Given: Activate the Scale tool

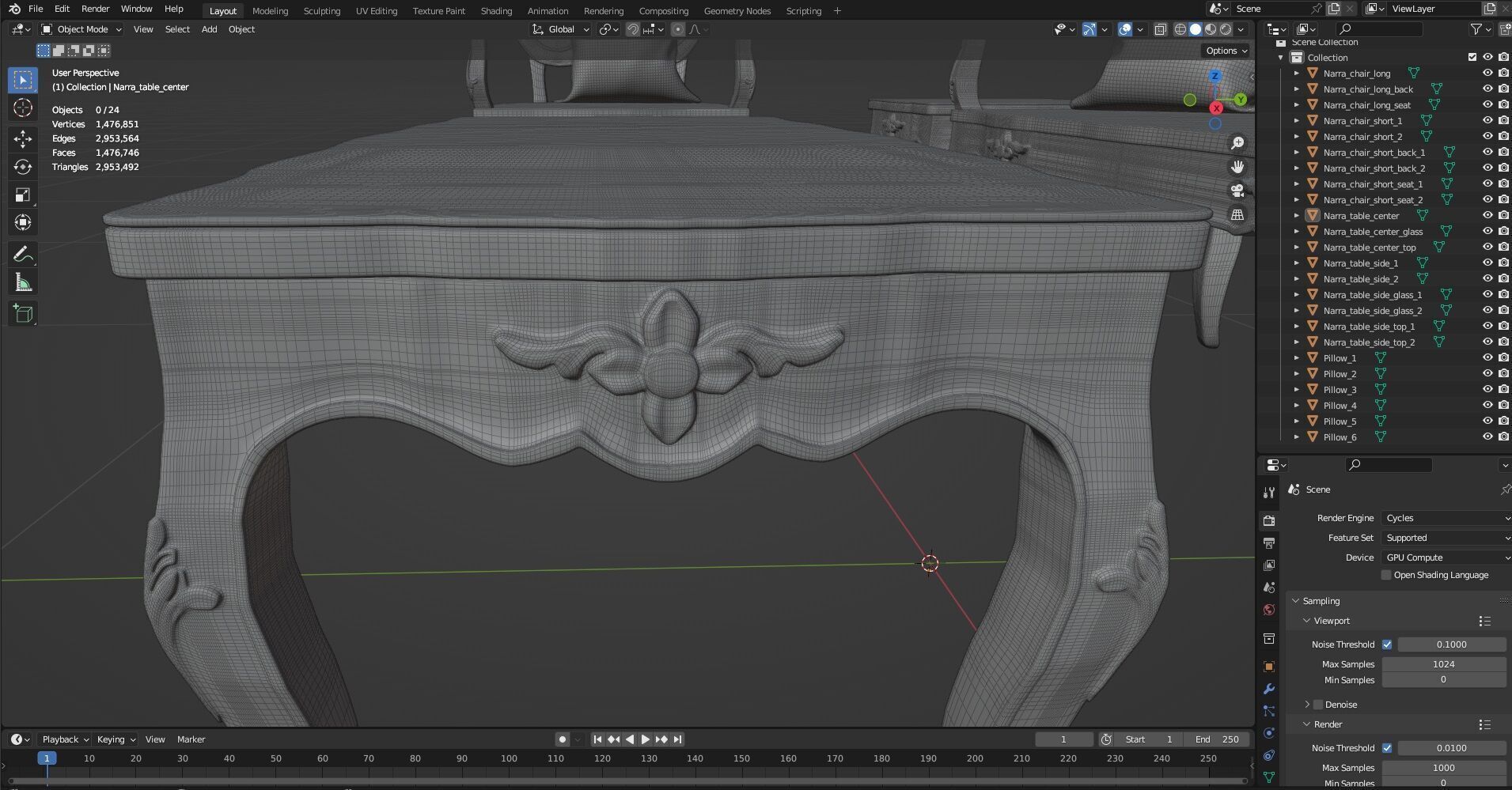Looking at the screenshot, I should (x=23, y=195).
